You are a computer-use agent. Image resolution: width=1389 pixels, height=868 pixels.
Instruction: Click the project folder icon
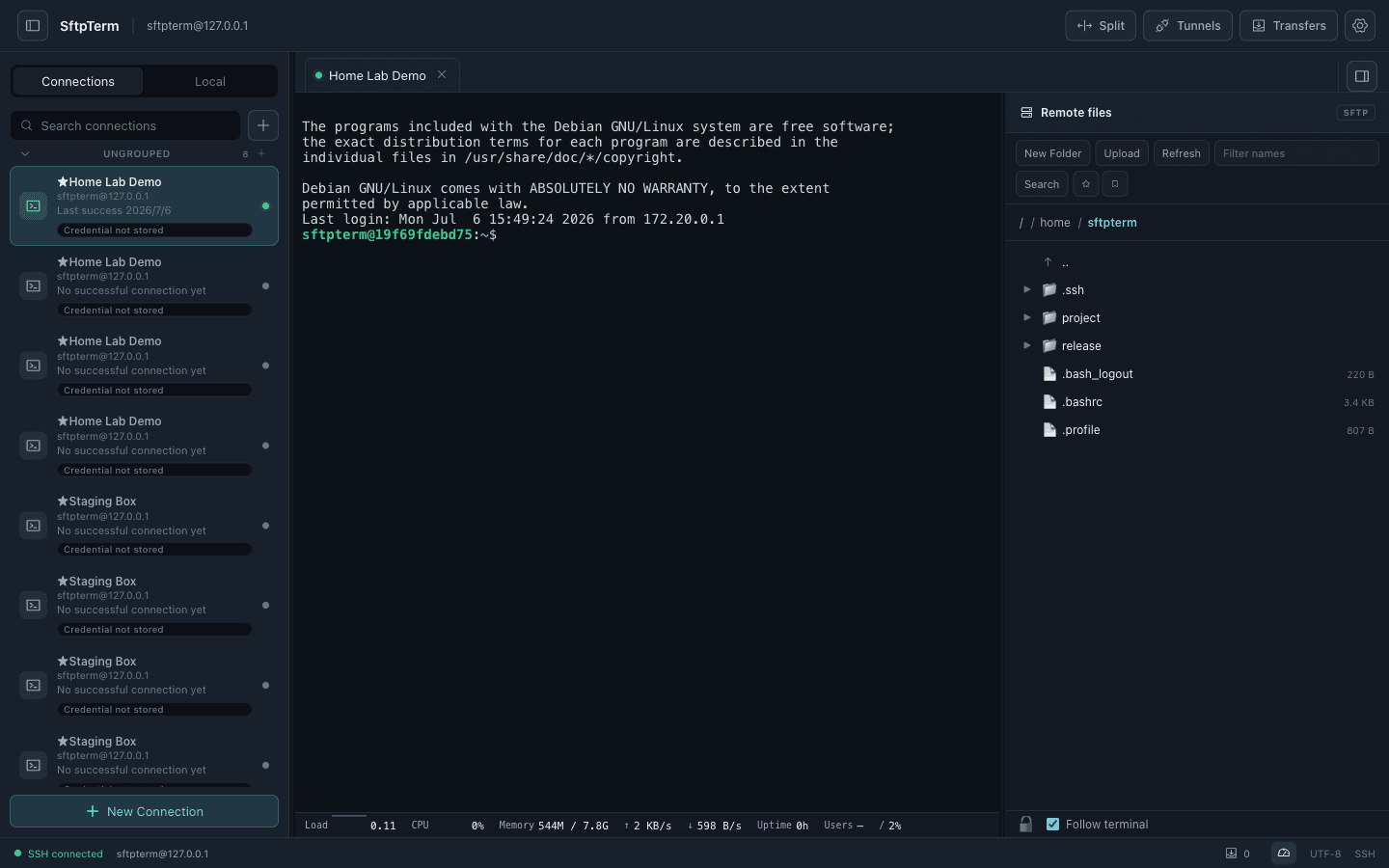(x=1049, y=318)
